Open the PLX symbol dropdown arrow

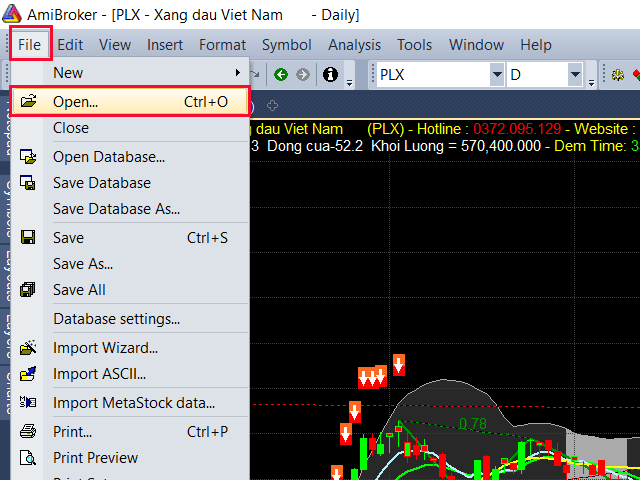tap(497, 74)
